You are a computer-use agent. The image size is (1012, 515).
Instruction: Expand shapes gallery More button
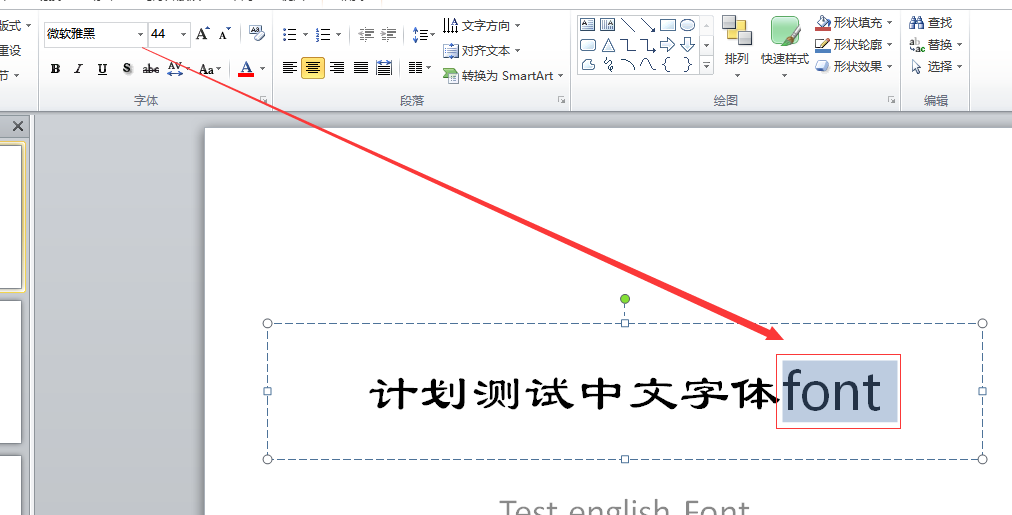(x=706, y=65)
